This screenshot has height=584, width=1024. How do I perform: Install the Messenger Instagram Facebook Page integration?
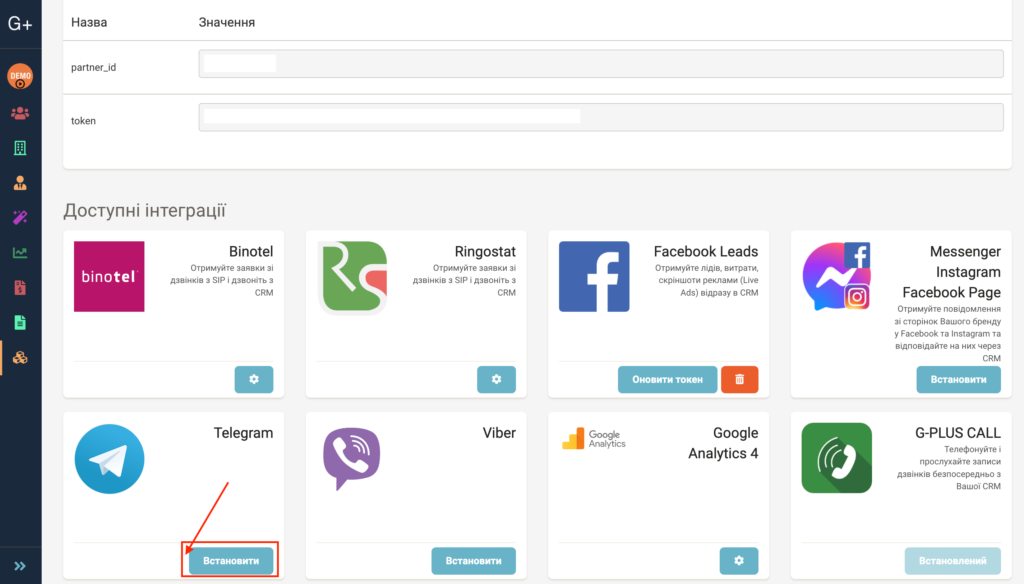tap(958, 380)
